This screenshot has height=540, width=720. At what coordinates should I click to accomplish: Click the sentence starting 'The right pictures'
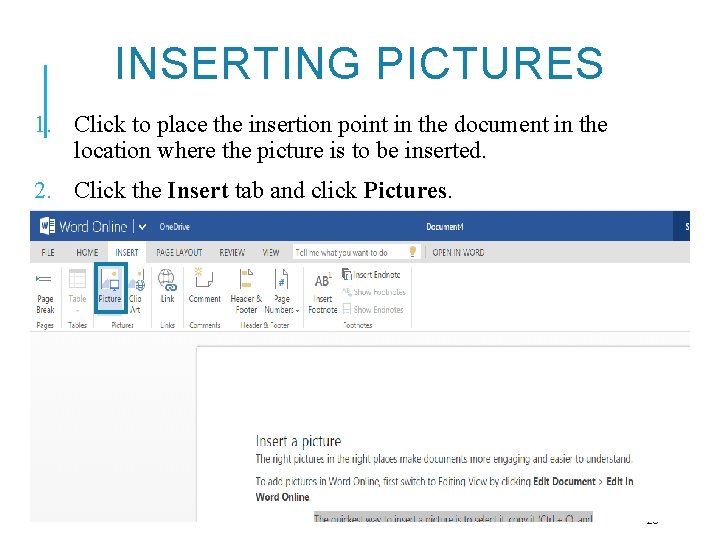point(444,459)
